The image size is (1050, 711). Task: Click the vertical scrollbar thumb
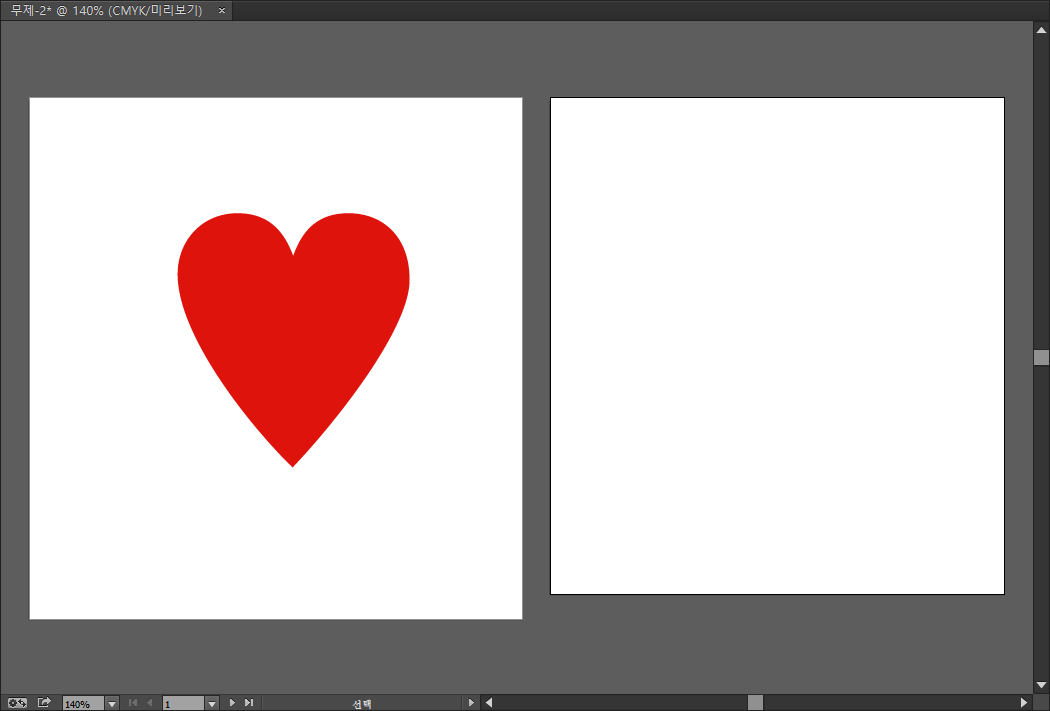pos(1041,357)
